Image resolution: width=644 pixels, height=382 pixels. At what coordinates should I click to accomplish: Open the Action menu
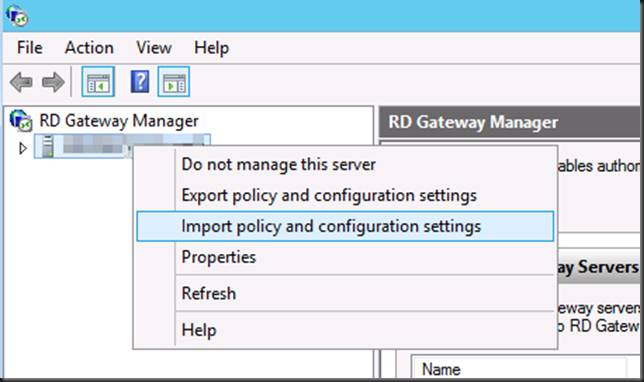(x=89, y=48)
